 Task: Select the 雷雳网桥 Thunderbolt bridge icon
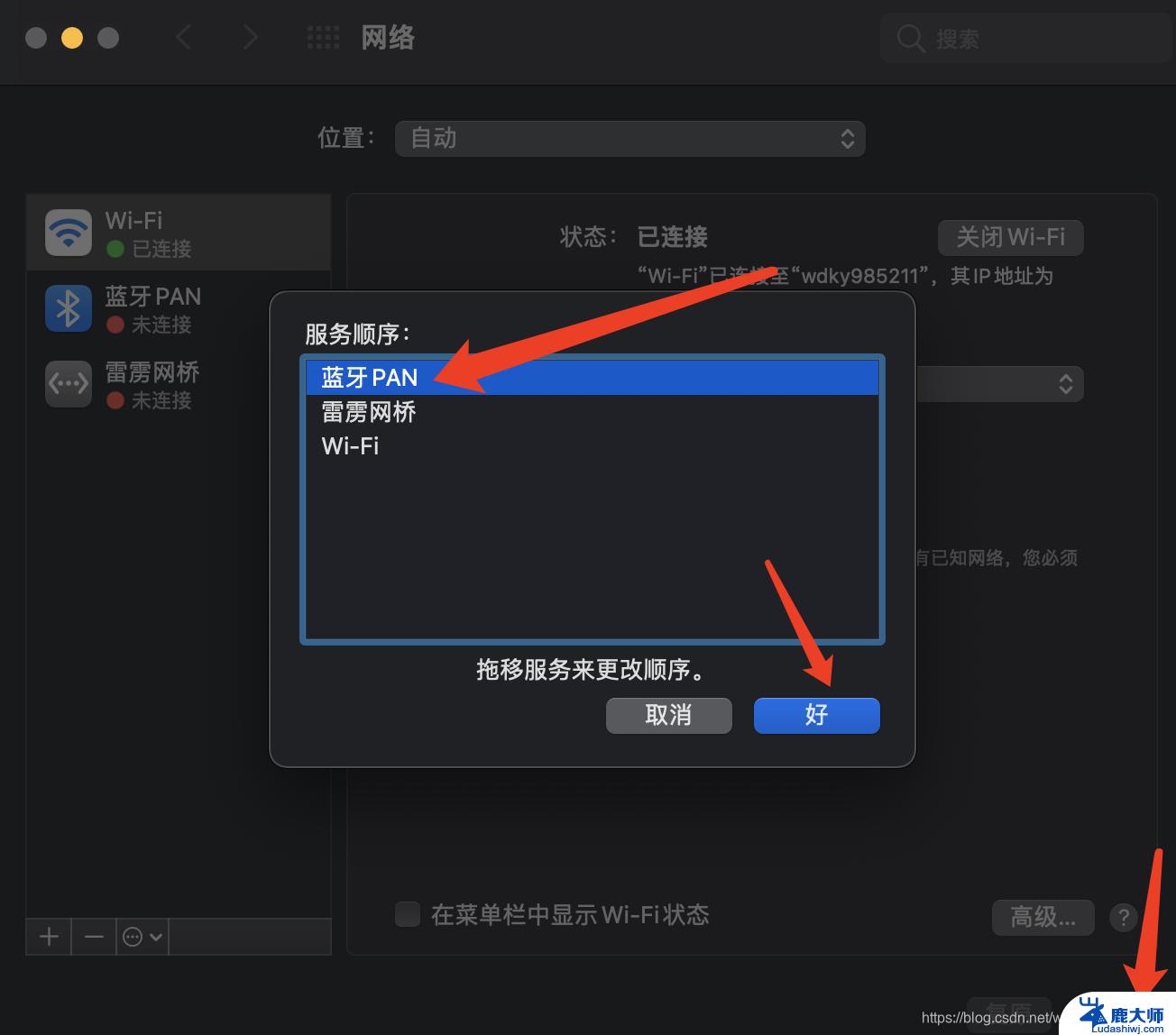click(x=69, y=384)
